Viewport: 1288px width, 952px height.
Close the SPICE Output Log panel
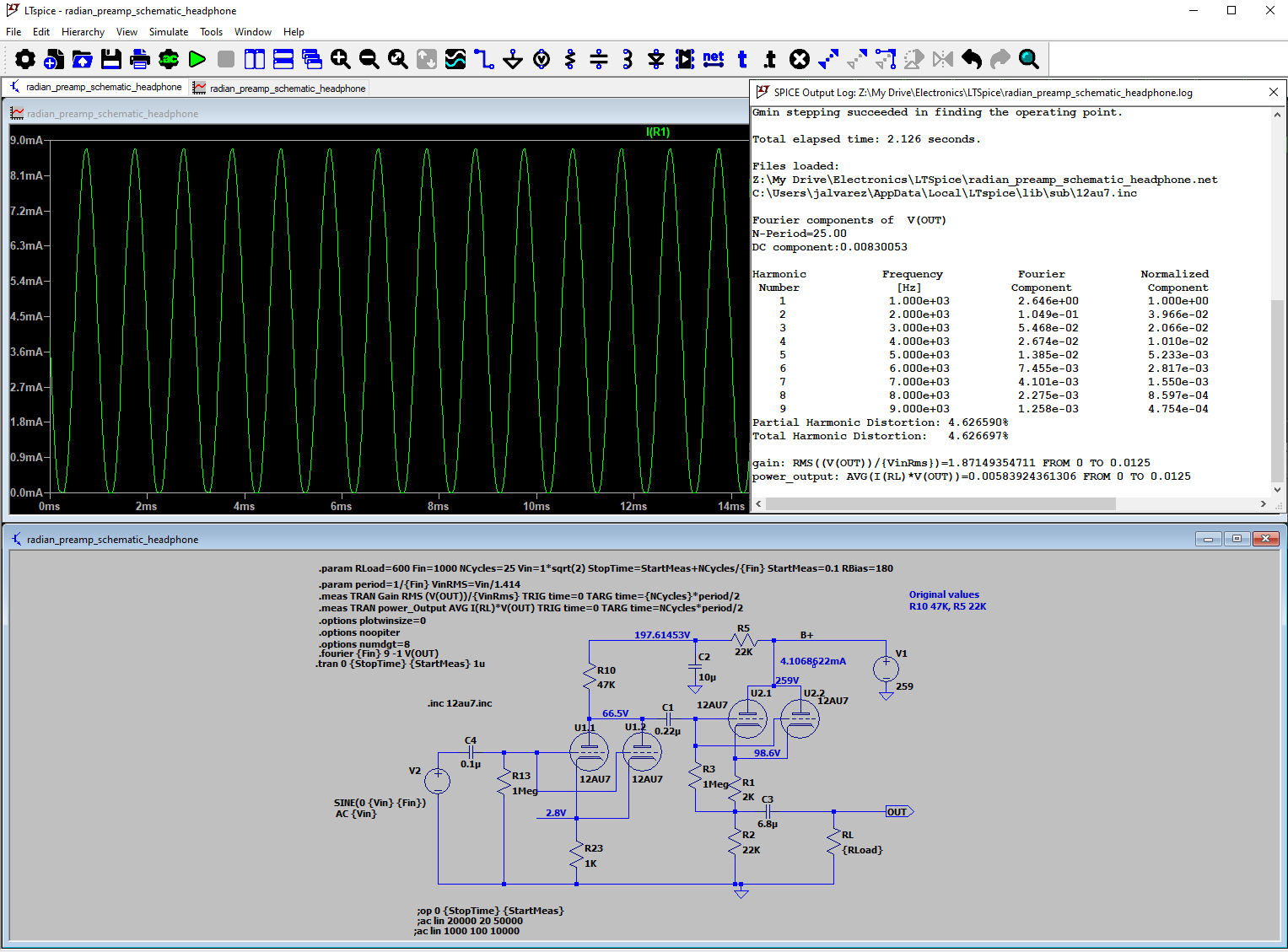(x=1274, y=92)
